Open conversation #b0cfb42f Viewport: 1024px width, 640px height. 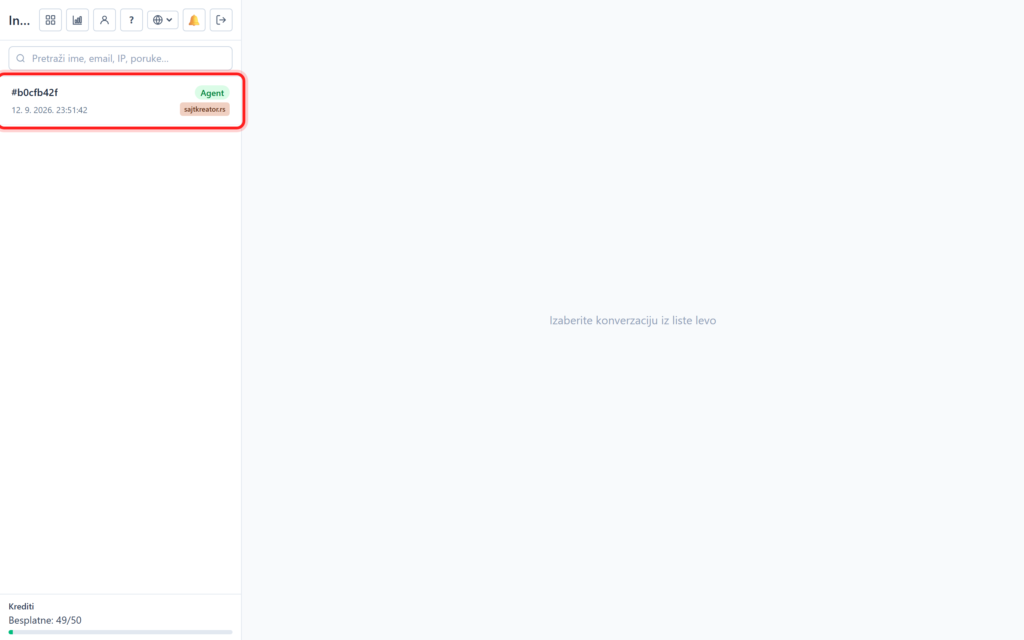point(121,101)
